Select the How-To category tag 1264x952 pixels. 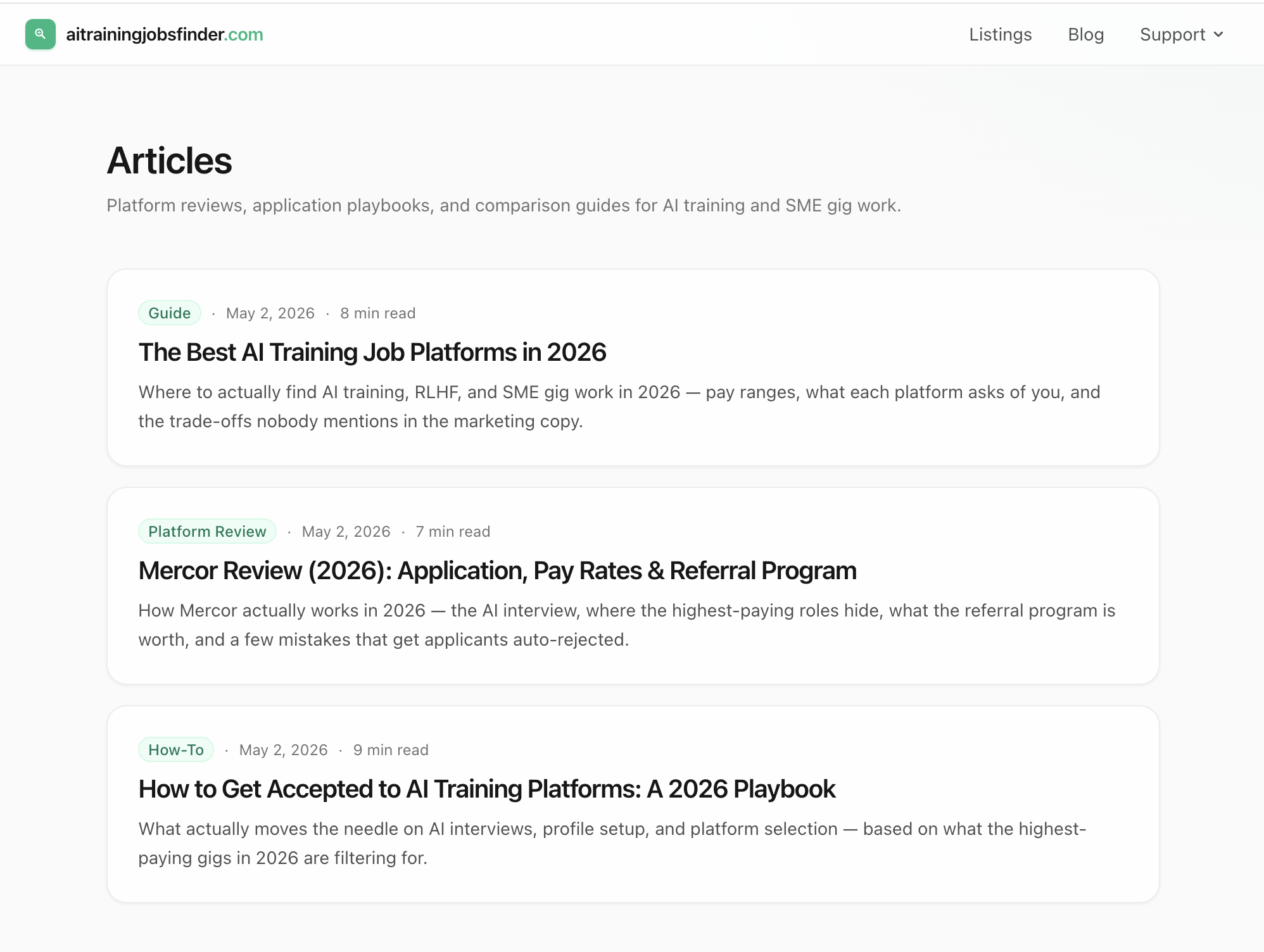pos(176,749)
